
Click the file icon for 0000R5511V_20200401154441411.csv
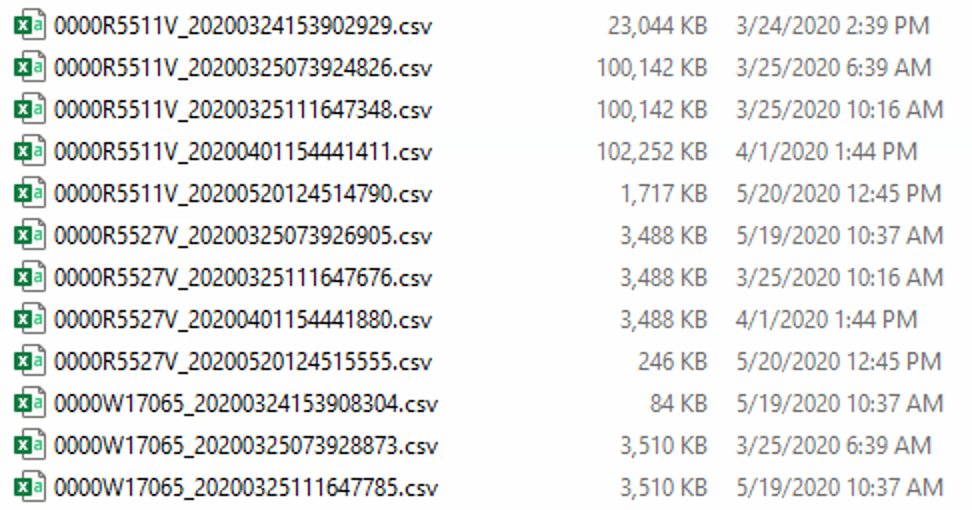pos(29,151)
